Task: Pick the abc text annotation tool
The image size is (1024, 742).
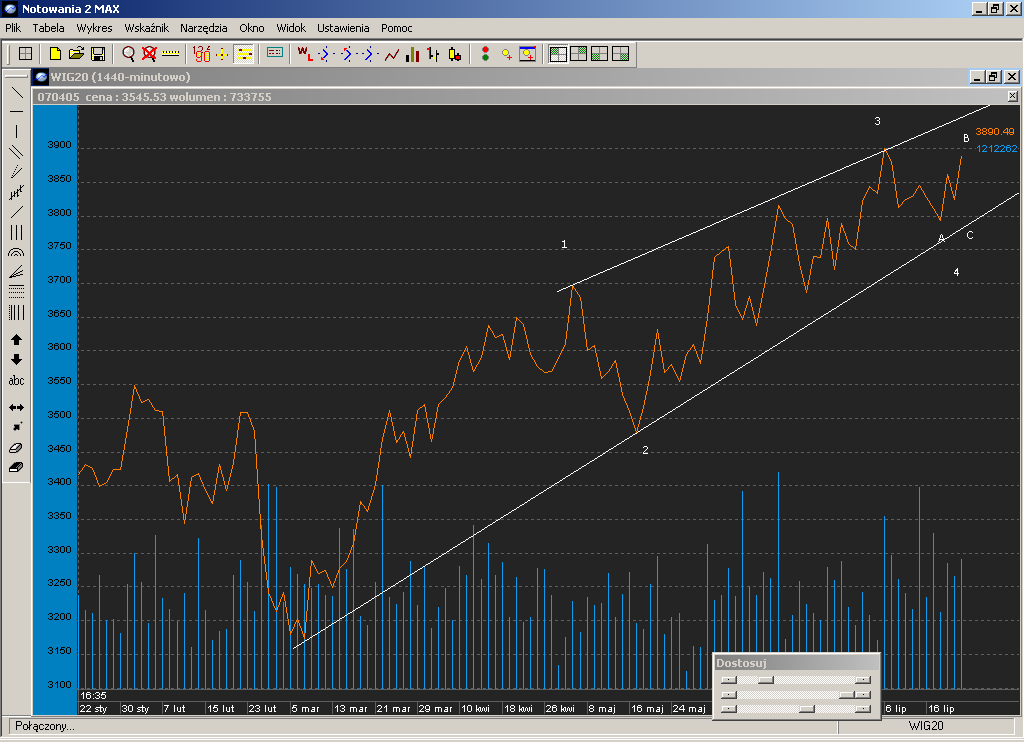Action: coord(16,381)
